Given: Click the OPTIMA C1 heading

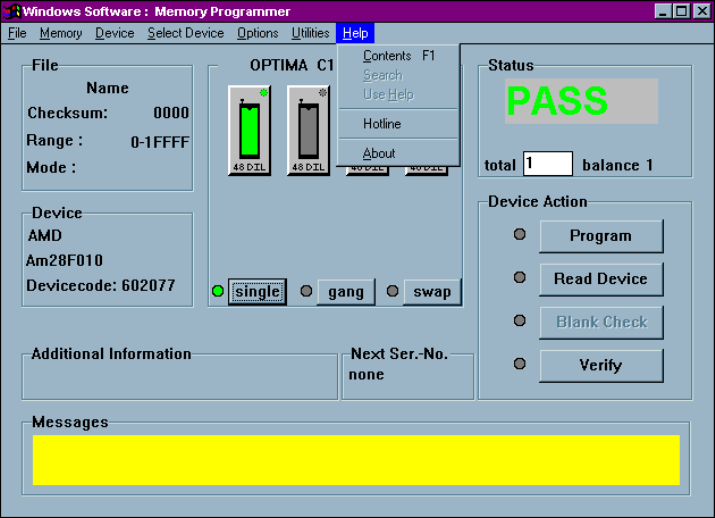Looking at the screenshot, I should point(292,65).
